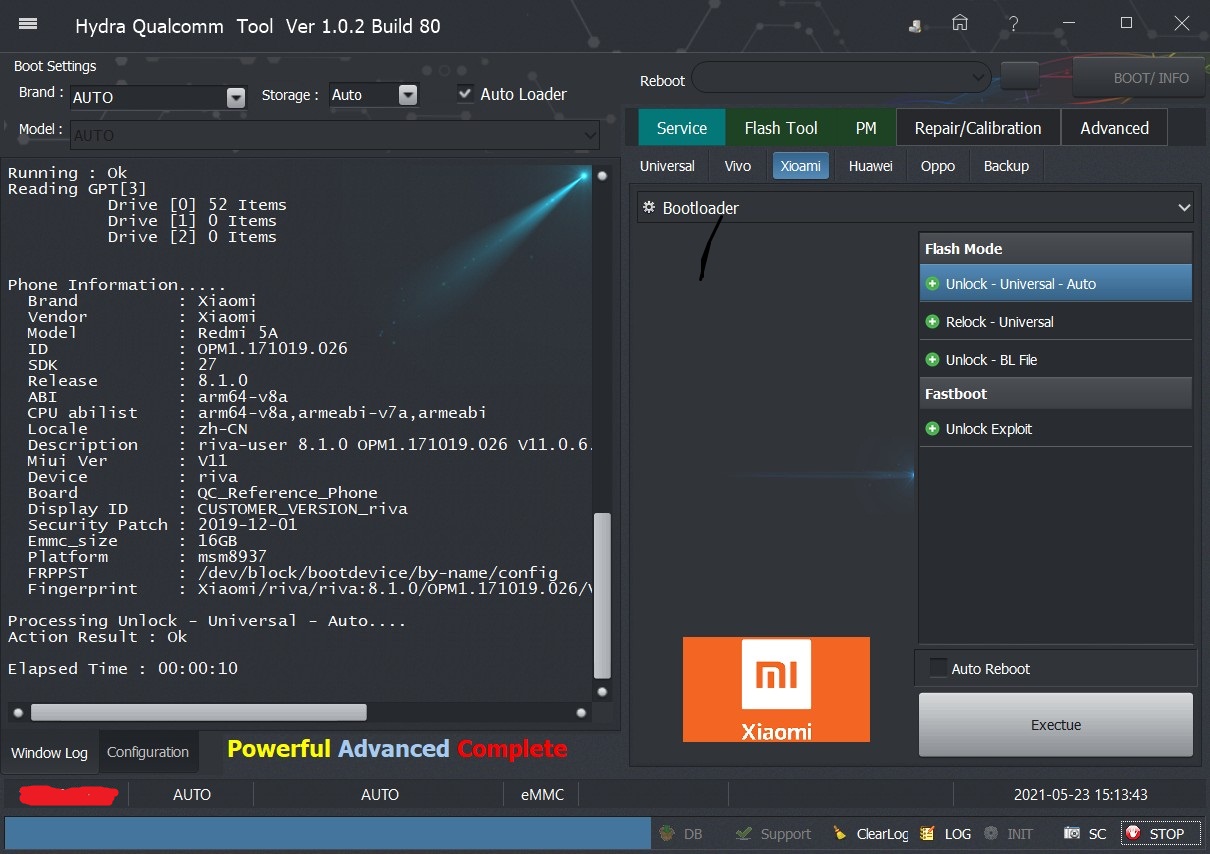Viewport: 1210px width, 854px height.
Task: Switch to the Configuration tab
Action: [148, 752]
